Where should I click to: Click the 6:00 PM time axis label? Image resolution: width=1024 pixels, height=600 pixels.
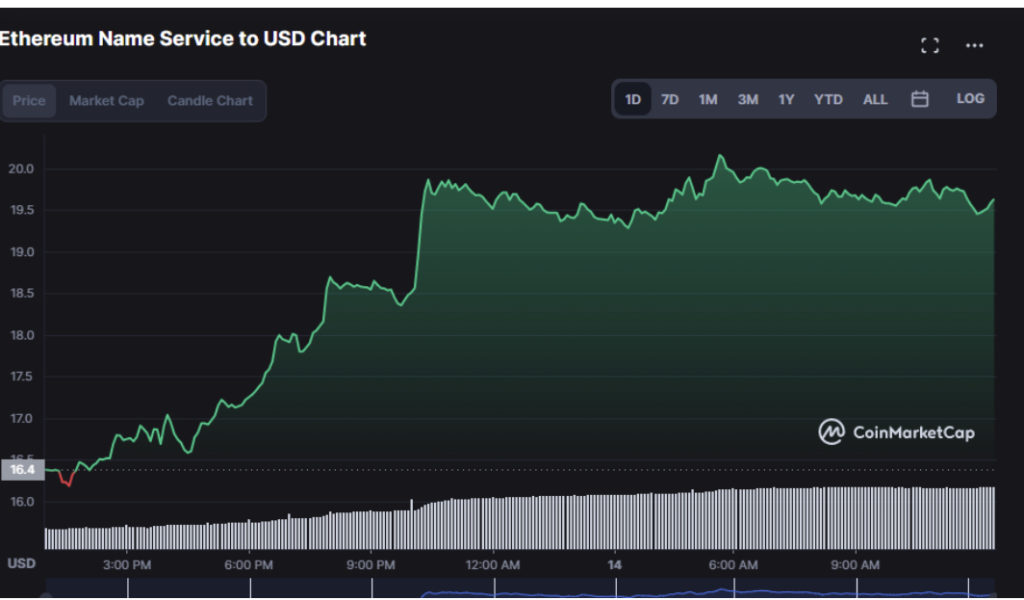[248, 565]
